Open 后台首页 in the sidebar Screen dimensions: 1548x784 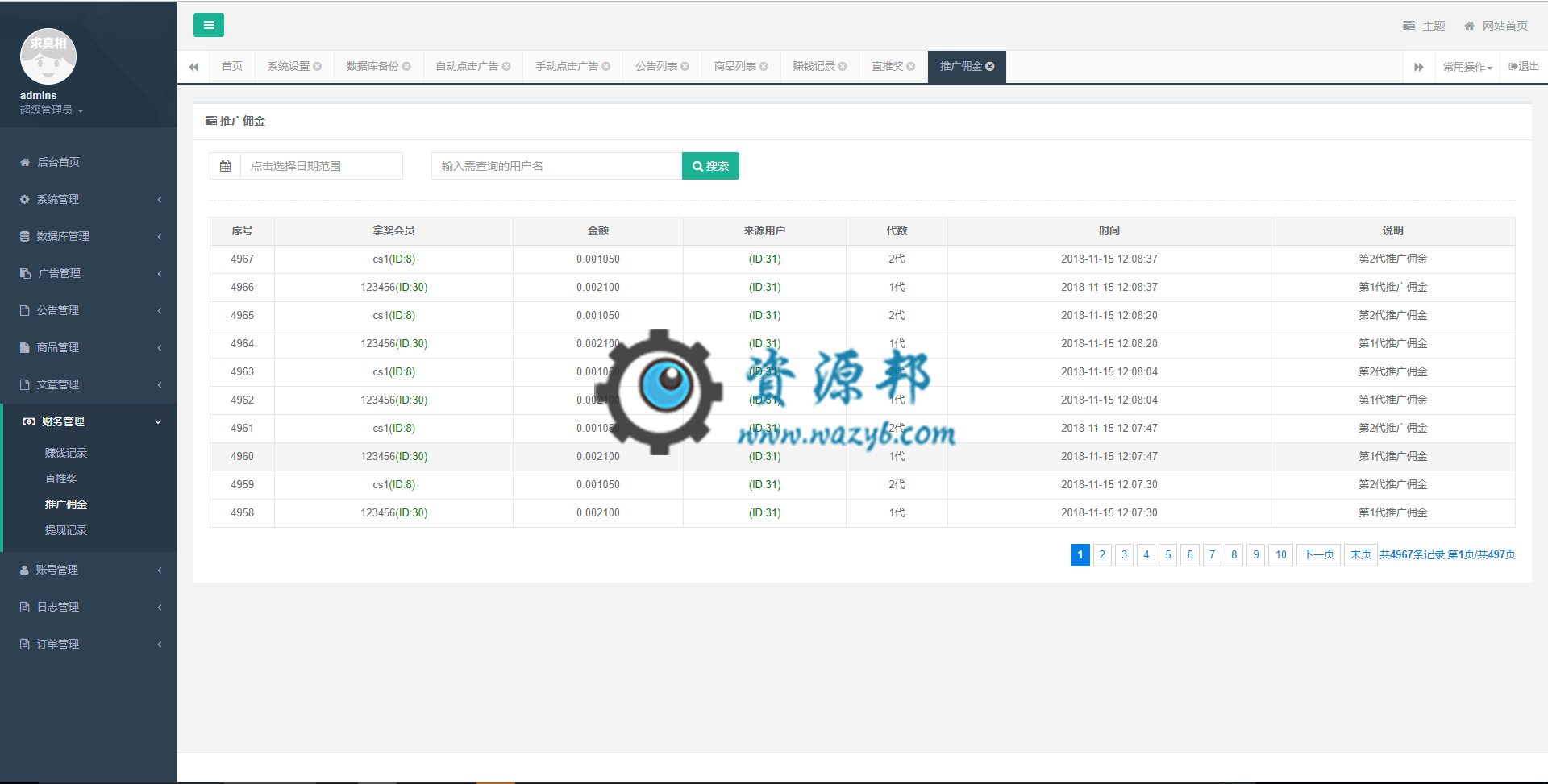(89, 162)
